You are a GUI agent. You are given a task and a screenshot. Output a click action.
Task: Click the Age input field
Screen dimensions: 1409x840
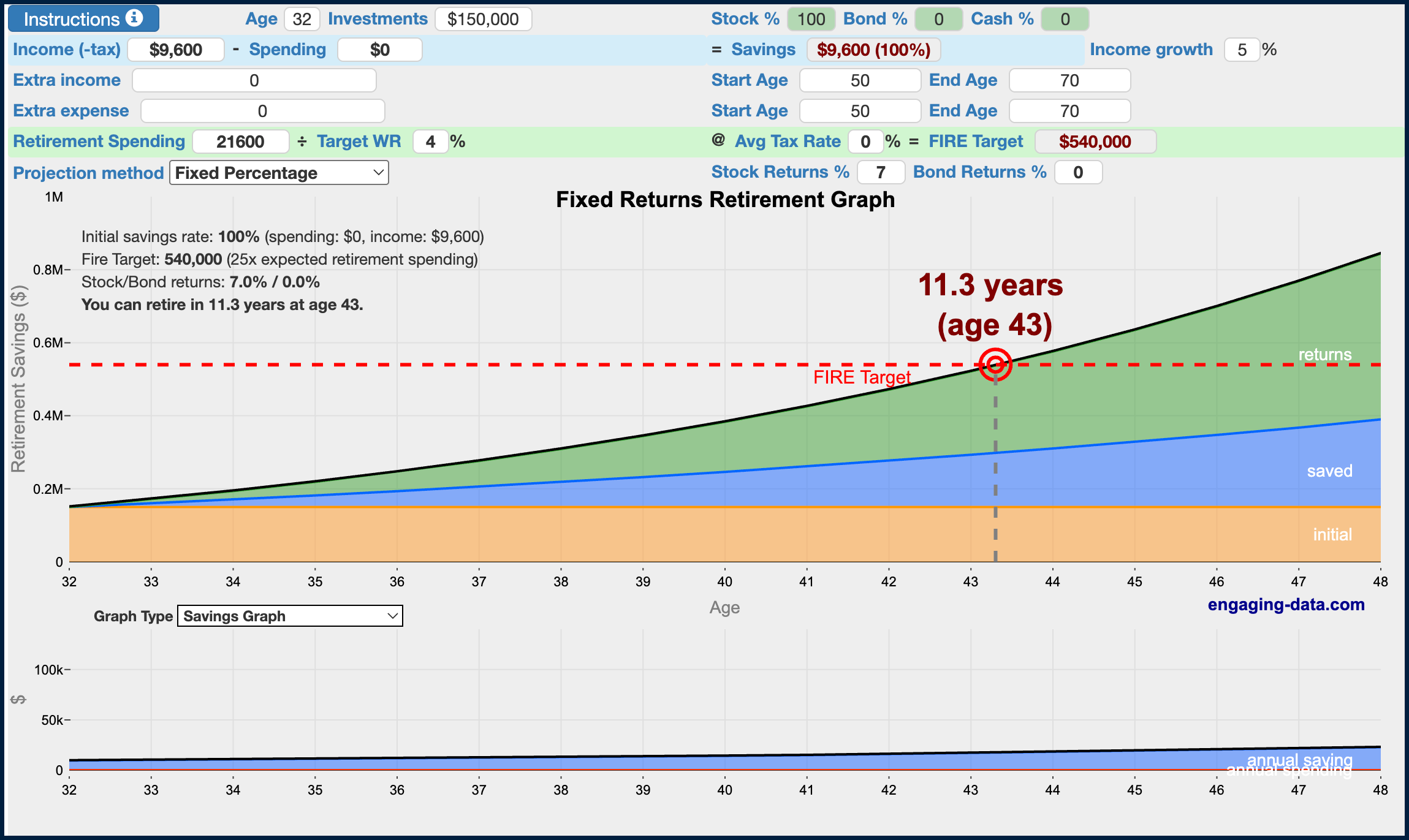coord(302,19)
